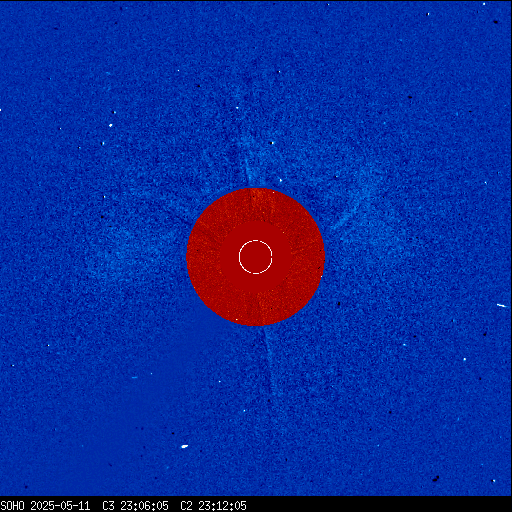The image size is (512, 512).
Task: Select the dark double blob near bottom-right corner
Action: [x=435, y=479]
